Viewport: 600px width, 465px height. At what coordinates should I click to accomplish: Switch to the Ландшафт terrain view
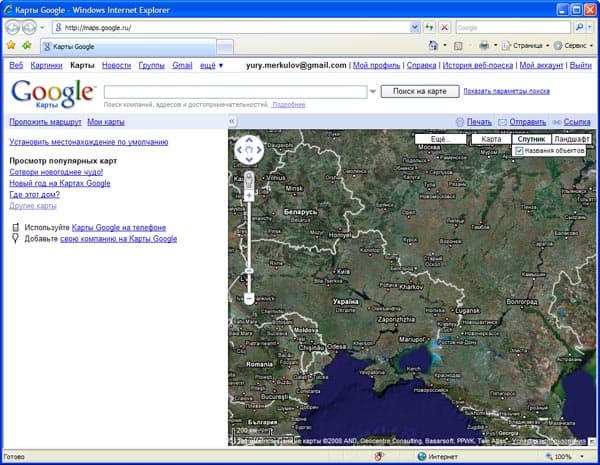point(572,139)
